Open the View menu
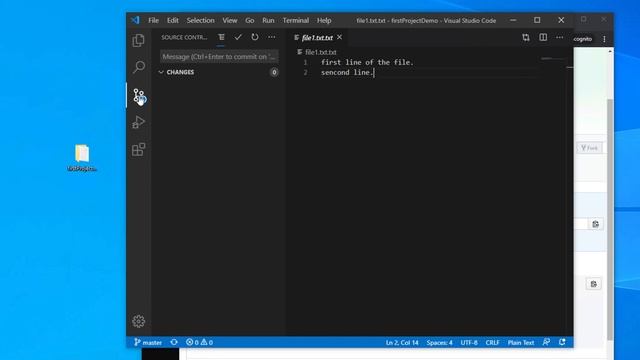Viewport: 640px width, 360px height. pyautogui.click(x=230, y=20)
